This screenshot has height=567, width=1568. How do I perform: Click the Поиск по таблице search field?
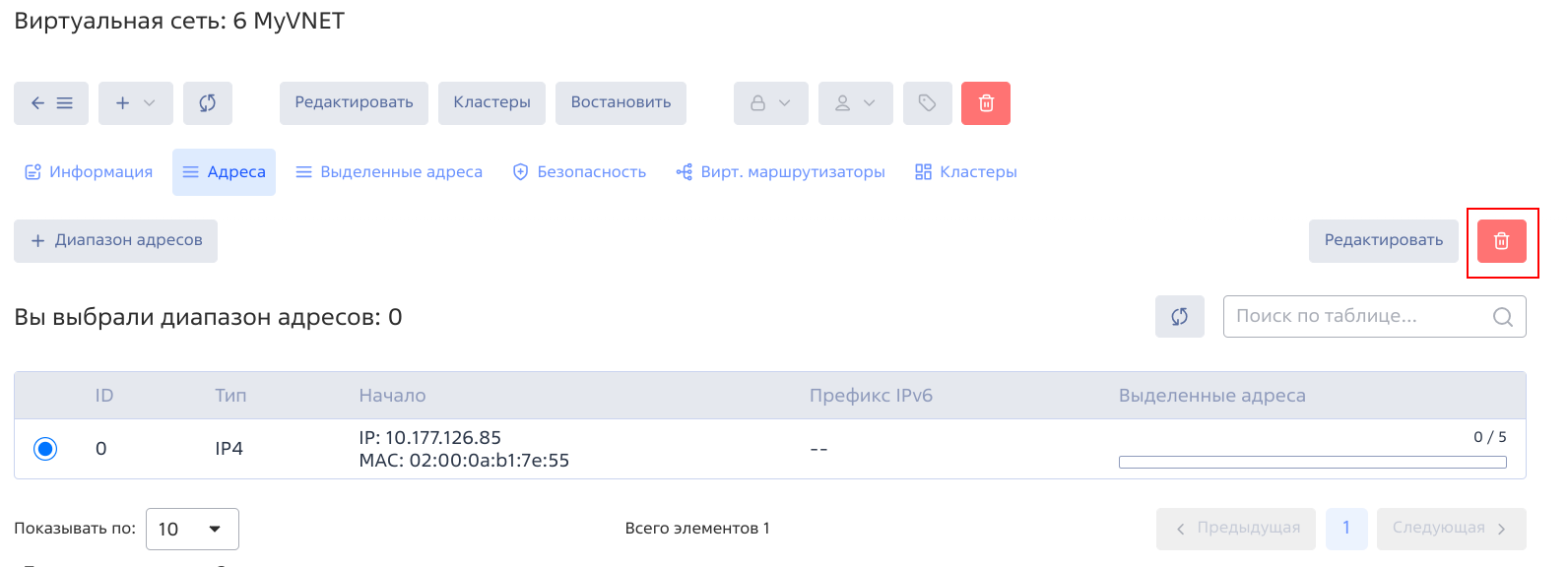(x=1359, y=317)
